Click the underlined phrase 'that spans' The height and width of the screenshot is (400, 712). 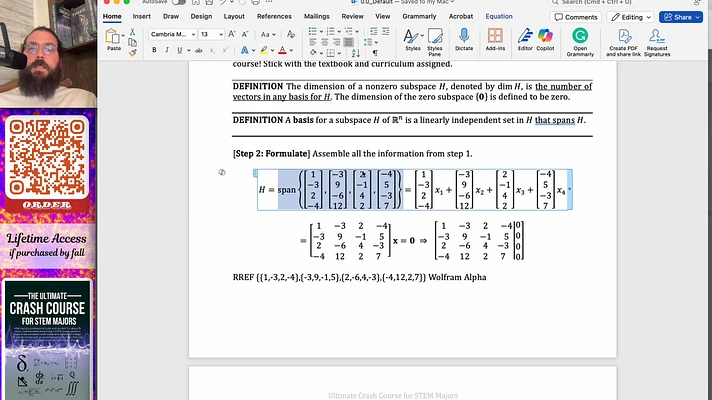point(554,120)
